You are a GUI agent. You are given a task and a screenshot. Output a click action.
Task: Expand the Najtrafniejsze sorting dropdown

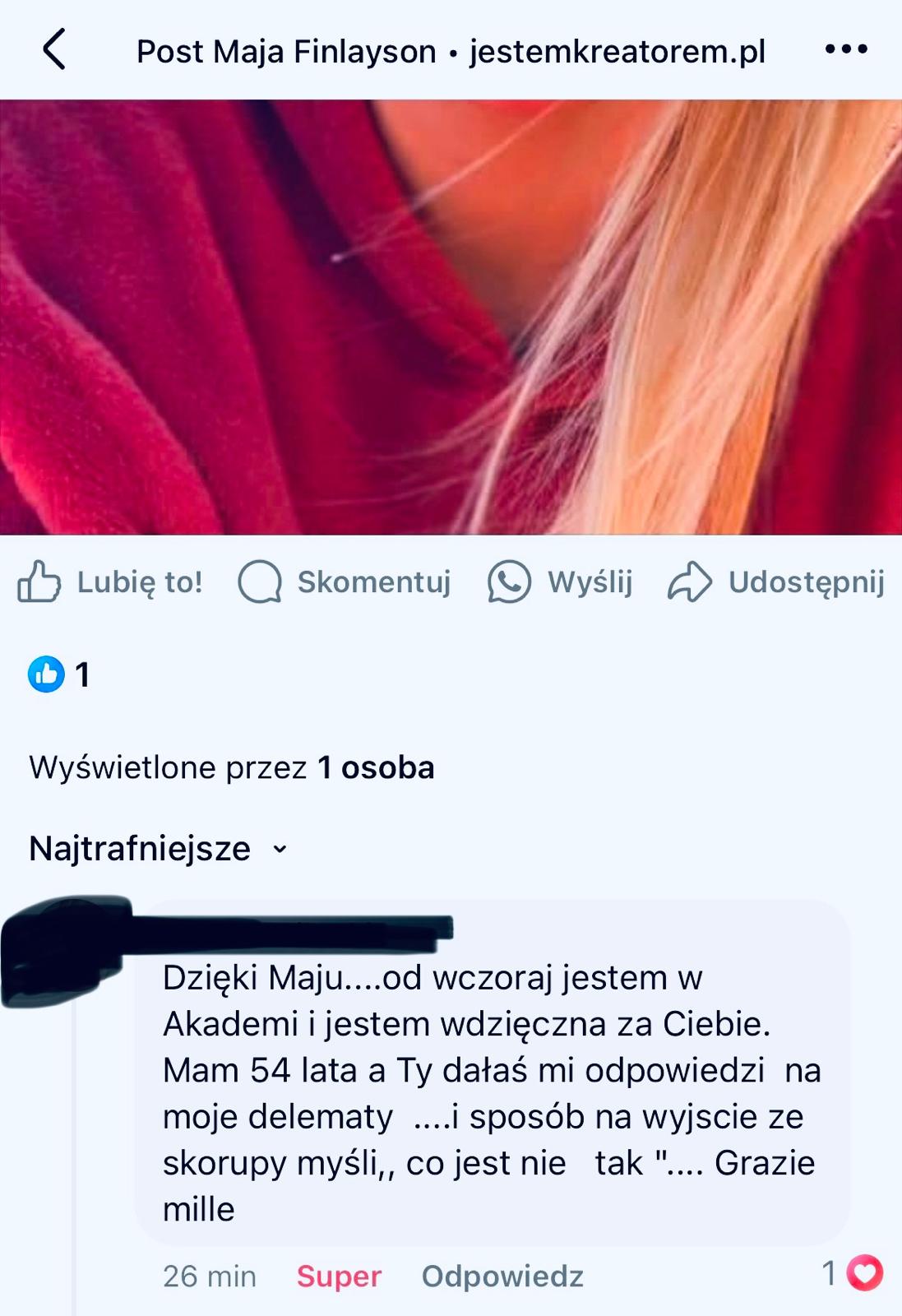(x=159, y=848)
